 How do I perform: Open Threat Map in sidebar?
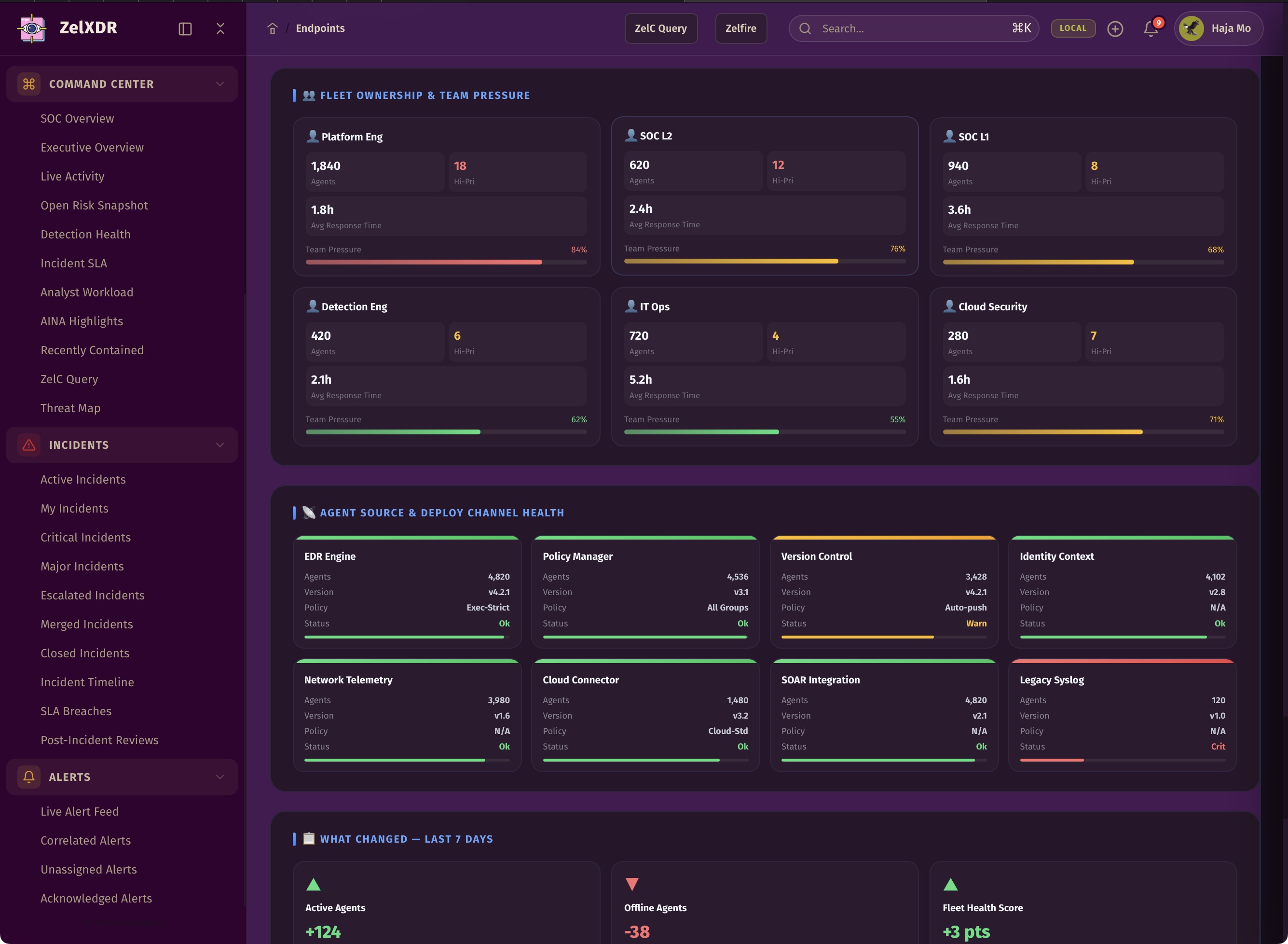click(70, 408)
